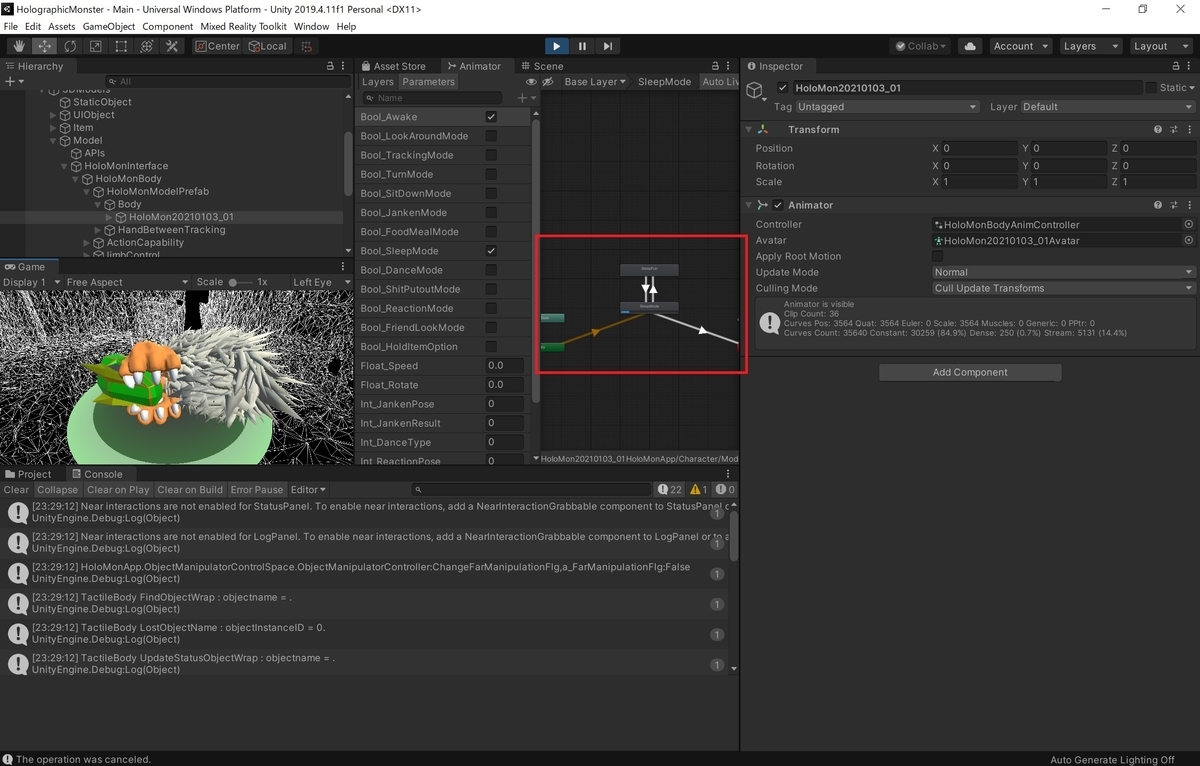Viewport: 1200px width, 766px height.
Task: Toggle the GameObject active checkbox in Inspector
Action: tap(782, 88)
